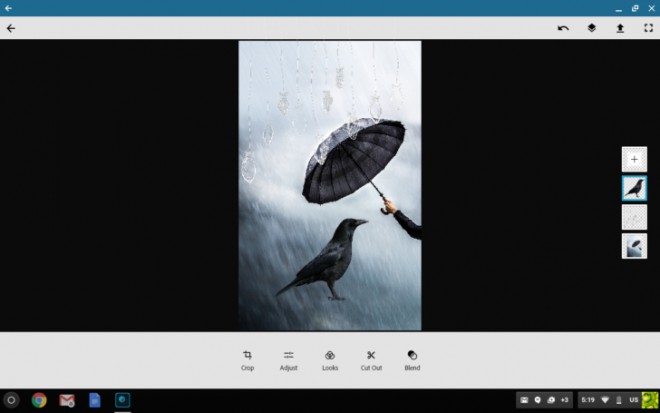The image size is (660, 413).
Task: Open Gmail from the shelf
Action: coord(67,400)
